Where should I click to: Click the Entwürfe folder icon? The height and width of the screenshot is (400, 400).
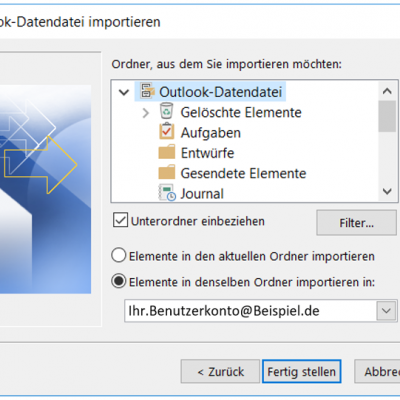(x=167, y=152)
